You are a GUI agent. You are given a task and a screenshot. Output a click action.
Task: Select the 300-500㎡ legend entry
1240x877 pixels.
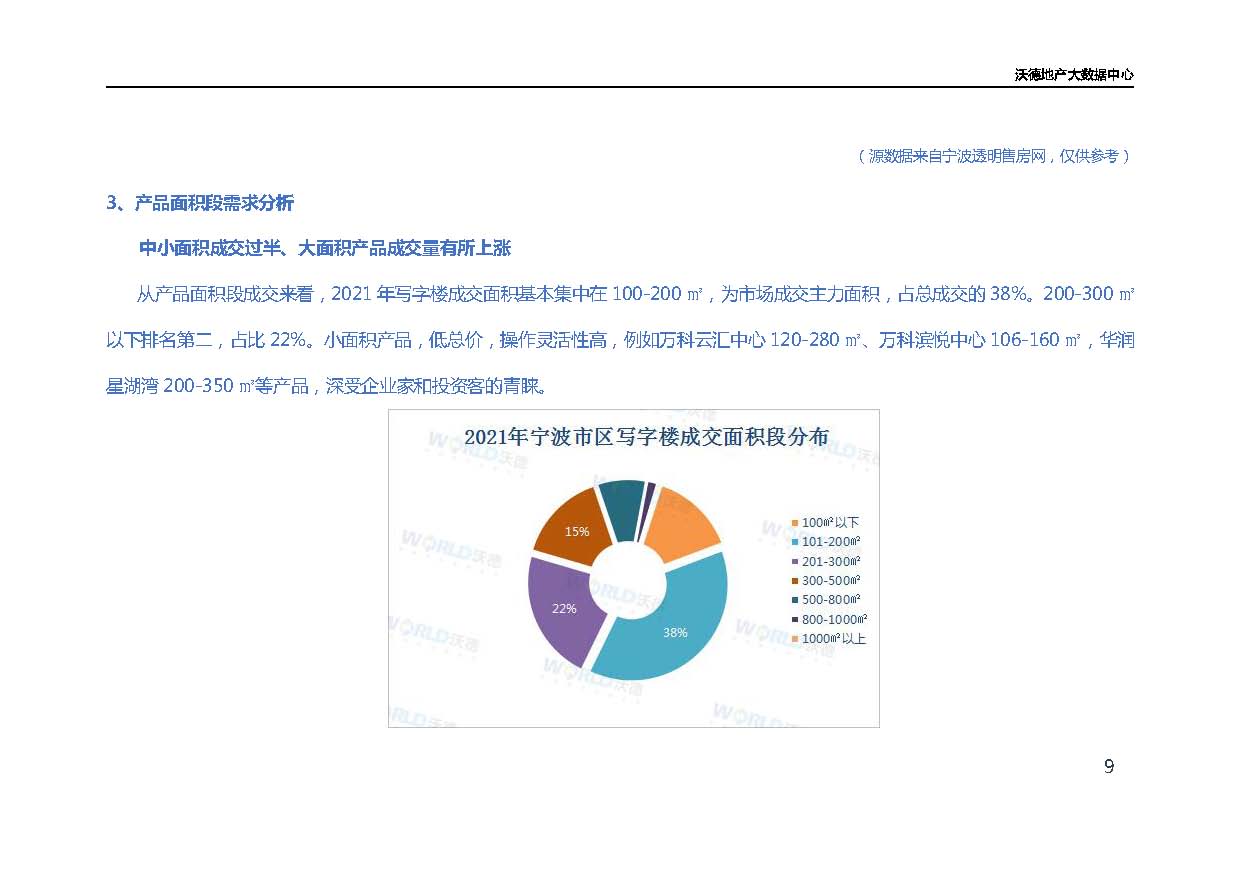831,581
